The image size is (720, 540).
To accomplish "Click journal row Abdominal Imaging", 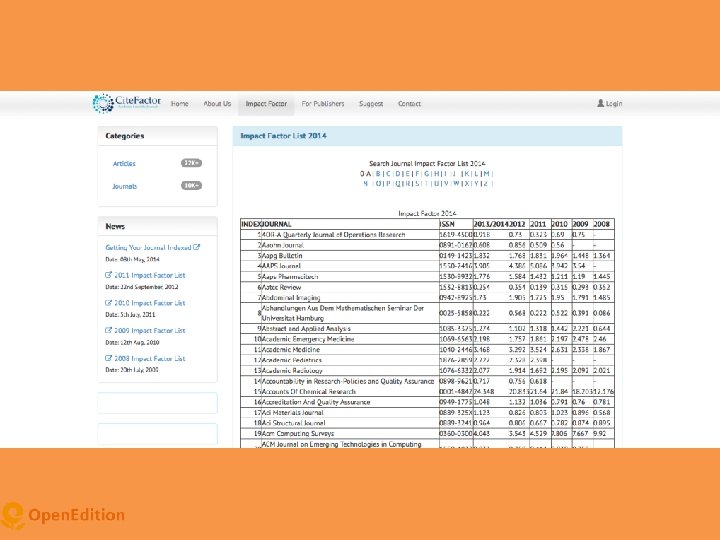I will click(427, 298).
